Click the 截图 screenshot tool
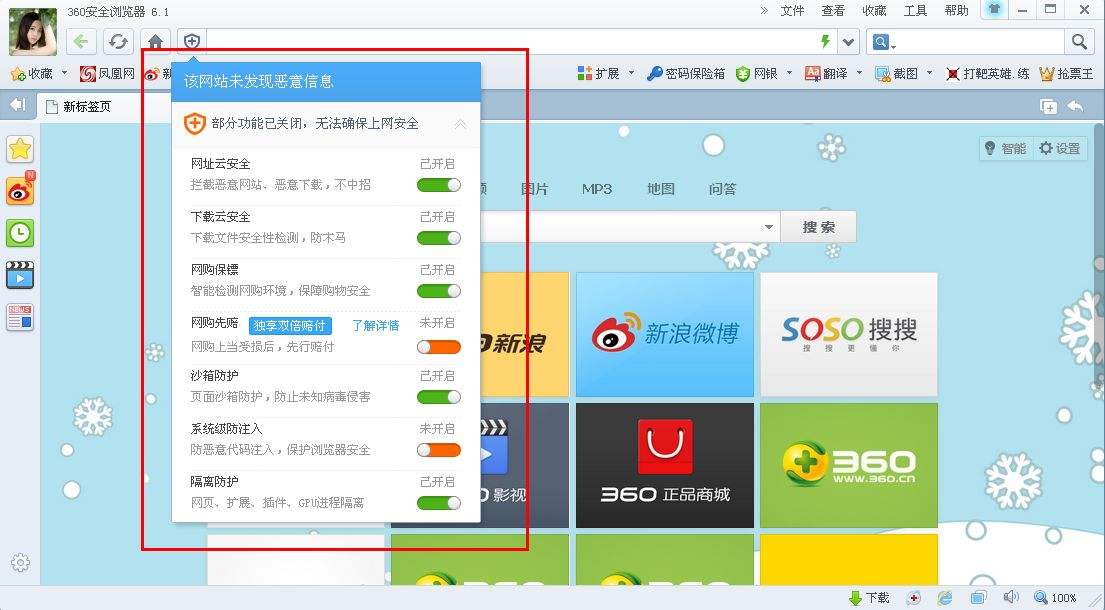This screenshot has width=1105, height=610. [x=896, y=73]
